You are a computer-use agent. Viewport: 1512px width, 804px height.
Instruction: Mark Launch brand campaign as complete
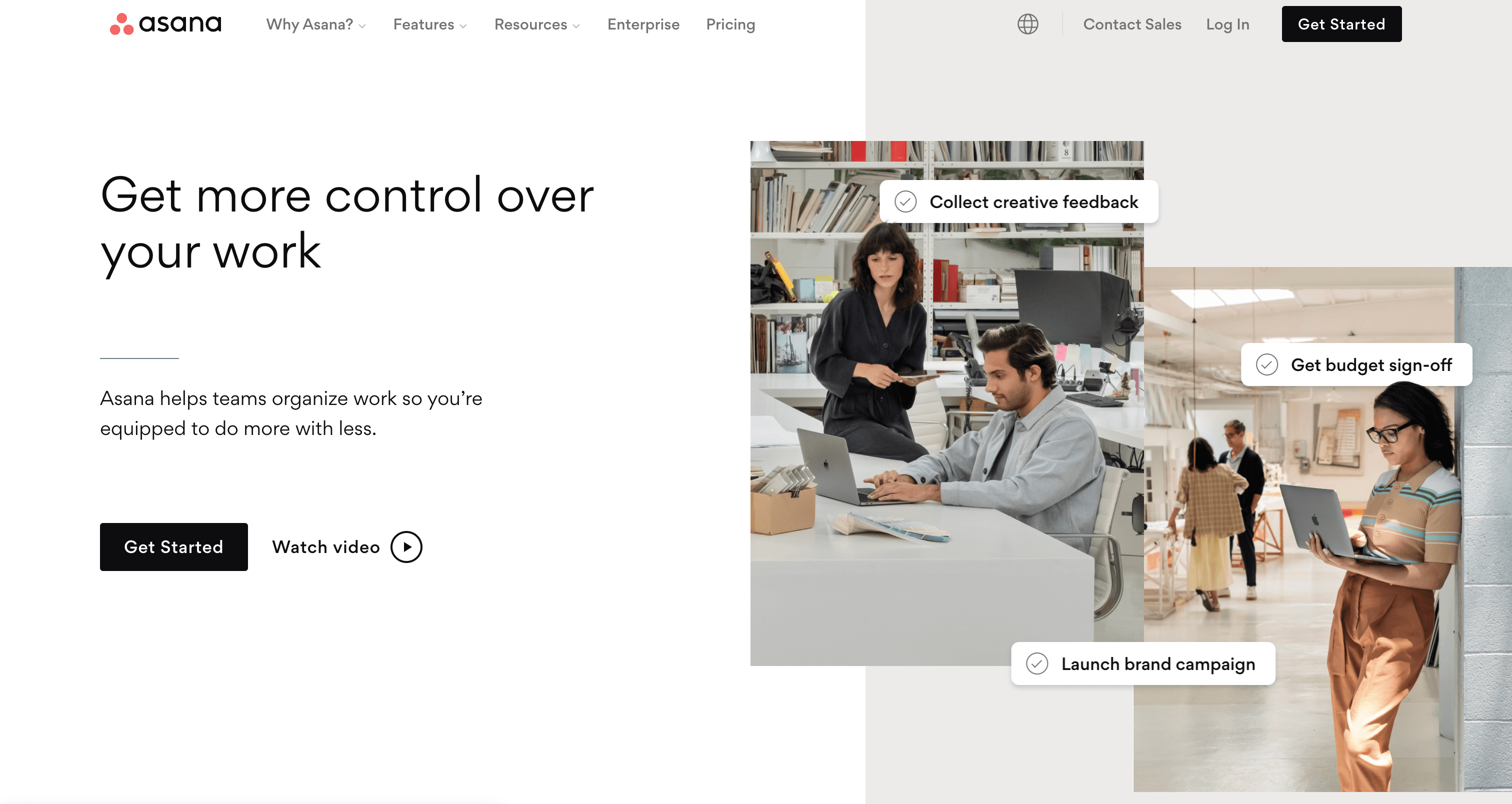[1037, 663]
